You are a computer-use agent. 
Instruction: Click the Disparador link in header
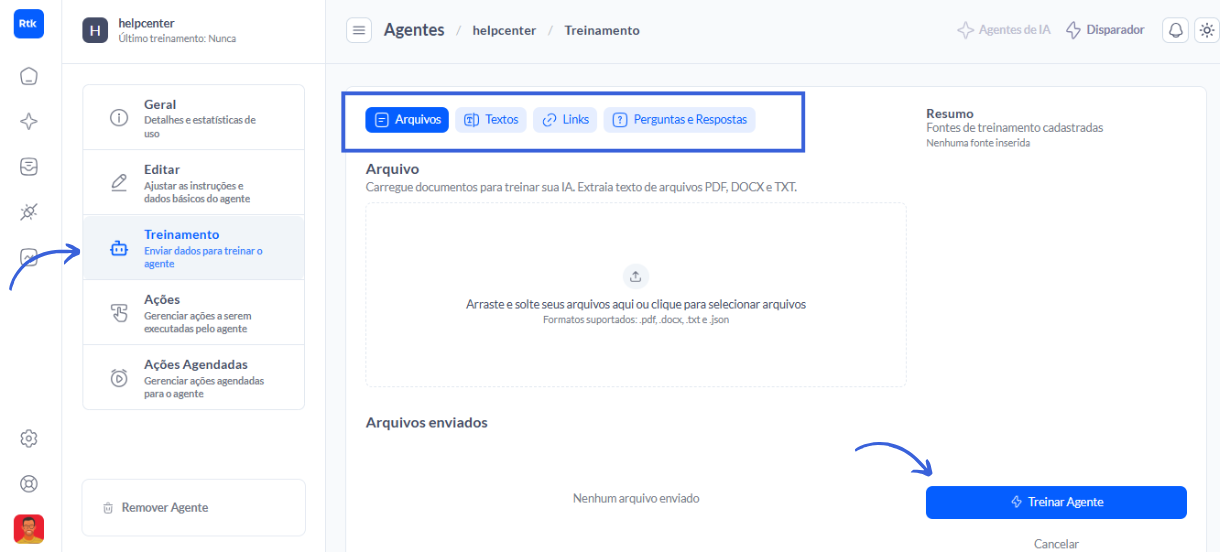[x=1105, y=30]
